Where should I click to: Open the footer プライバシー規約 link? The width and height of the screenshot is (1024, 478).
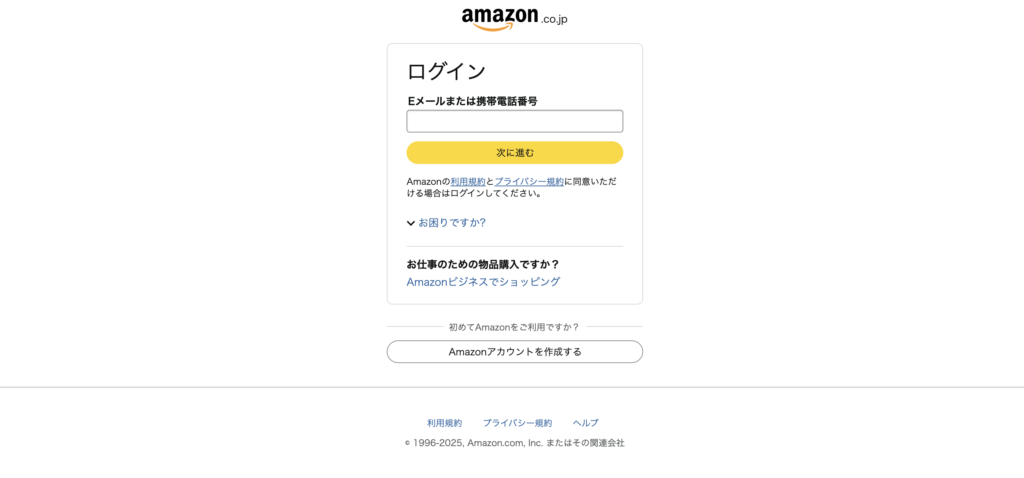[x=517, y=423]
